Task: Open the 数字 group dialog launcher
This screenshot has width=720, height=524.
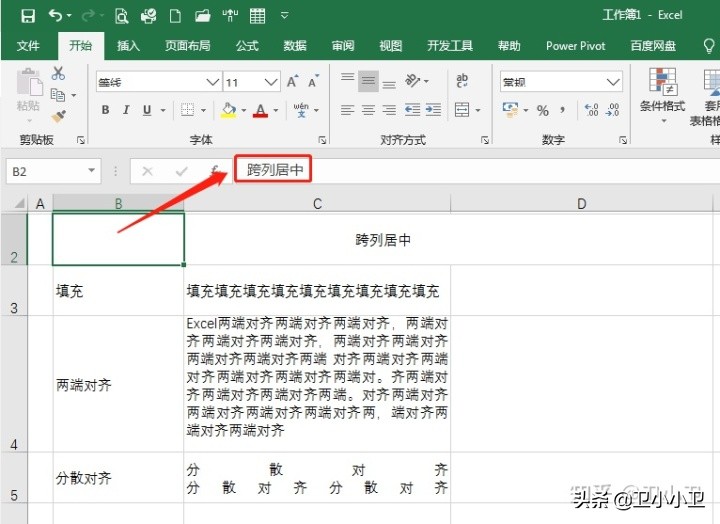Action: pyautogui.click(x=623, y=140)
